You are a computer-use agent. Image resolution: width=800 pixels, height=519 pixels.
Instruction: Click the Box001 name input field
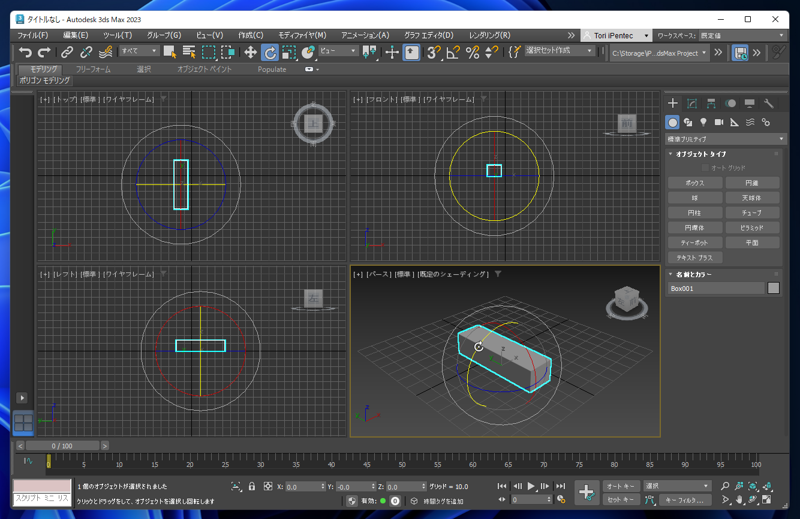[x=716, y=288]
